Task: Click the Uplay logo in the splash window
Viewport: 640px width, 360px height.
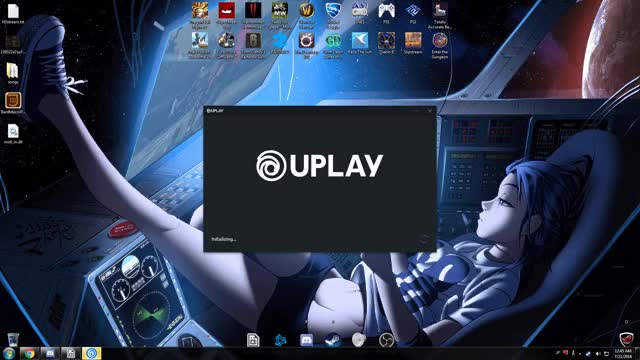Action: [319, 166]
